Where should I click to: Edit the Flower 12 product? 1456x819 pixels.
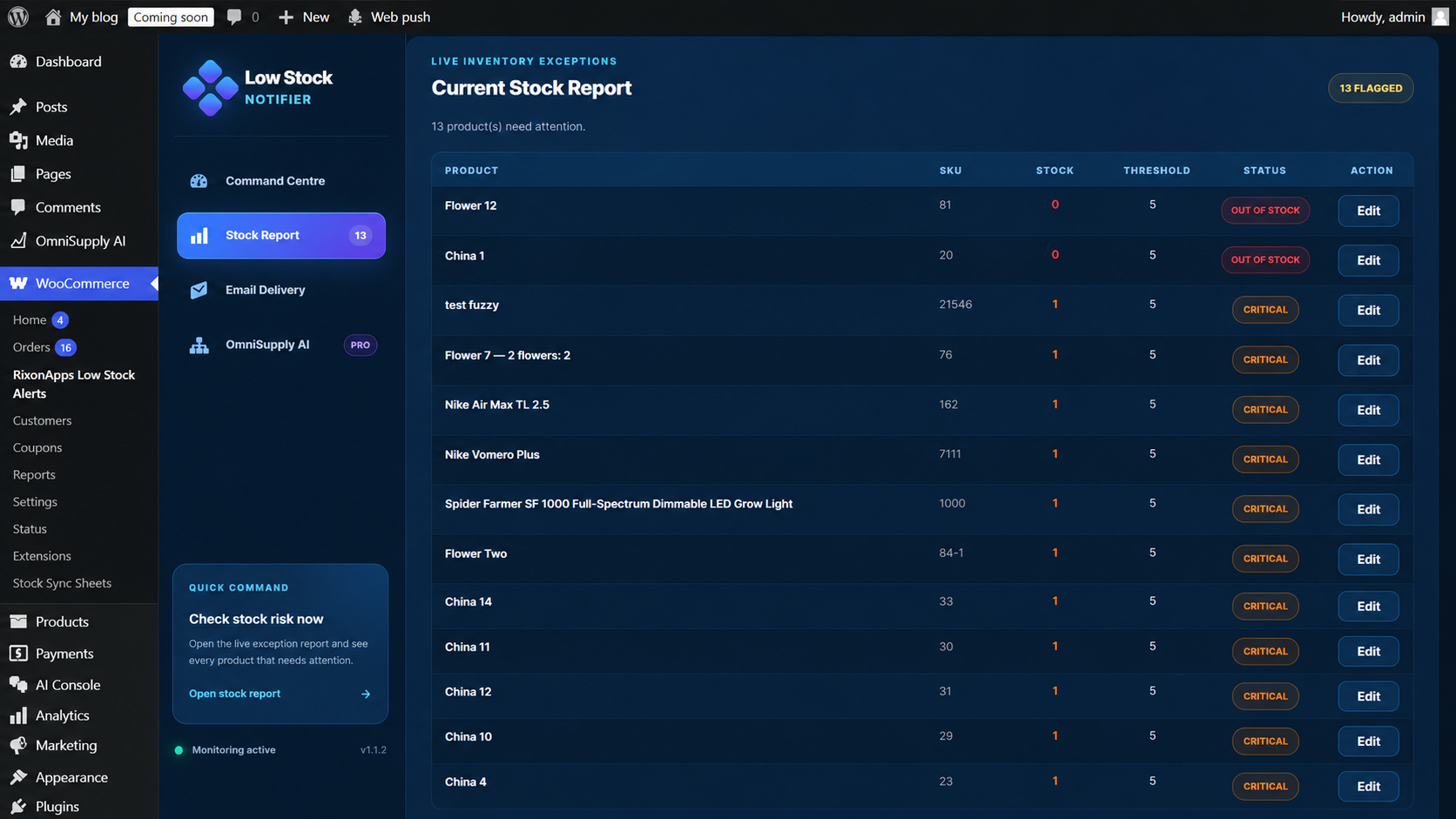point(1368,211)
